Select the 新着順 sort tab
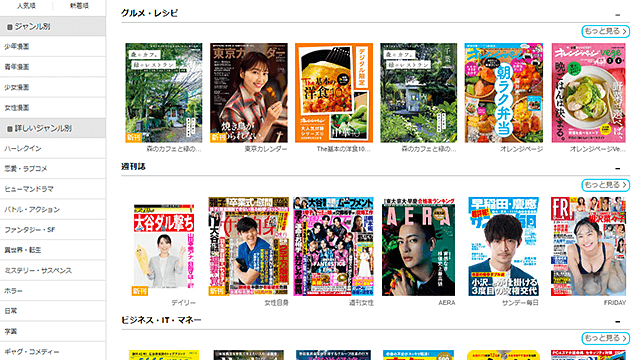The height and width of the screenshot is (360, 640). click(x=79, y=6)
